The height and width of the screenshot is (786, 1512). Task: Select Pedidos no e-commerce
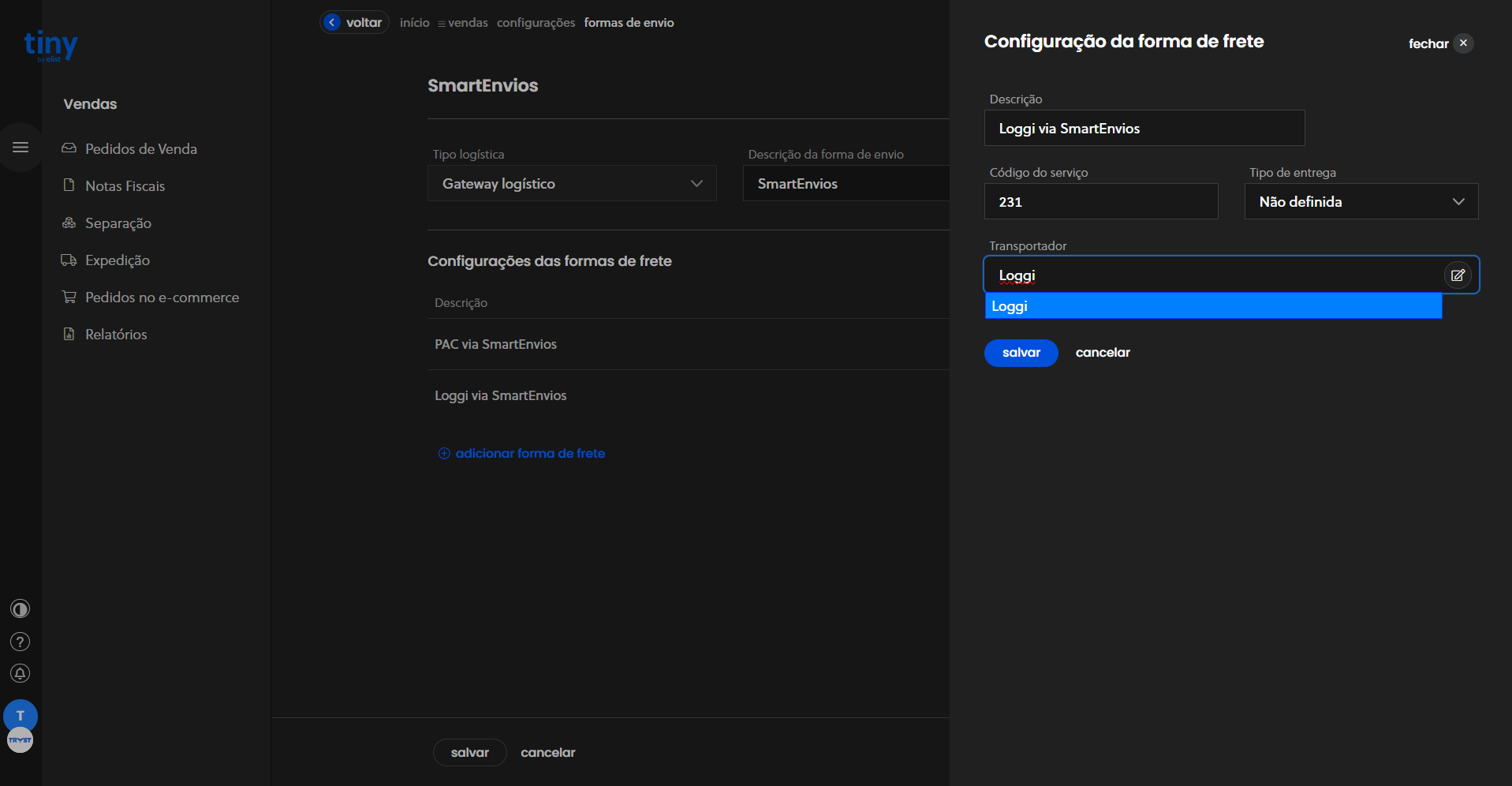pyautogui.click(x=162, y=297)
